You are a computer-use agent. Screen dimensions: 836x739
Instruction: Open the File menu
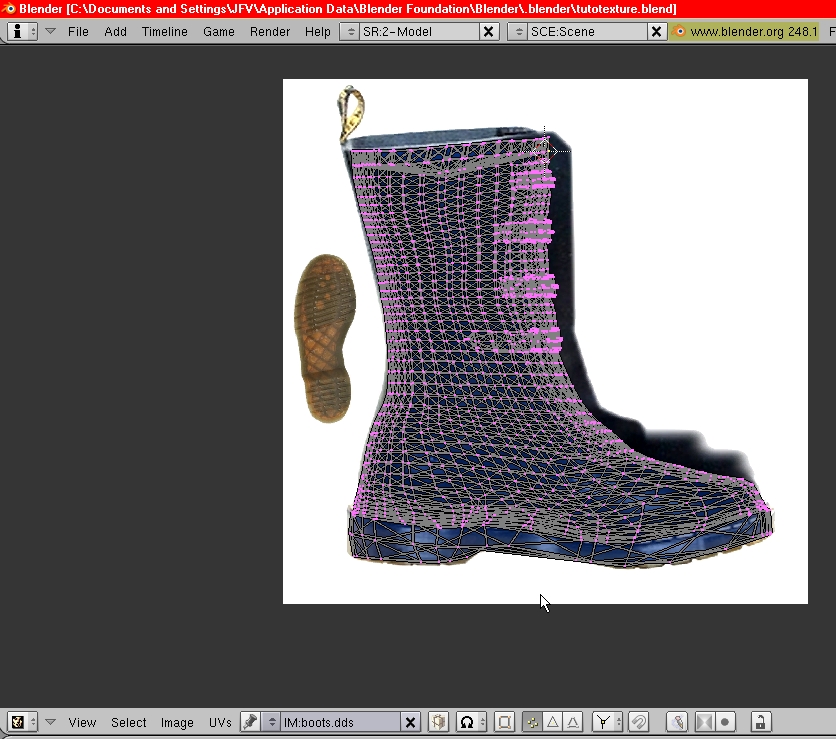pos(78,31)
